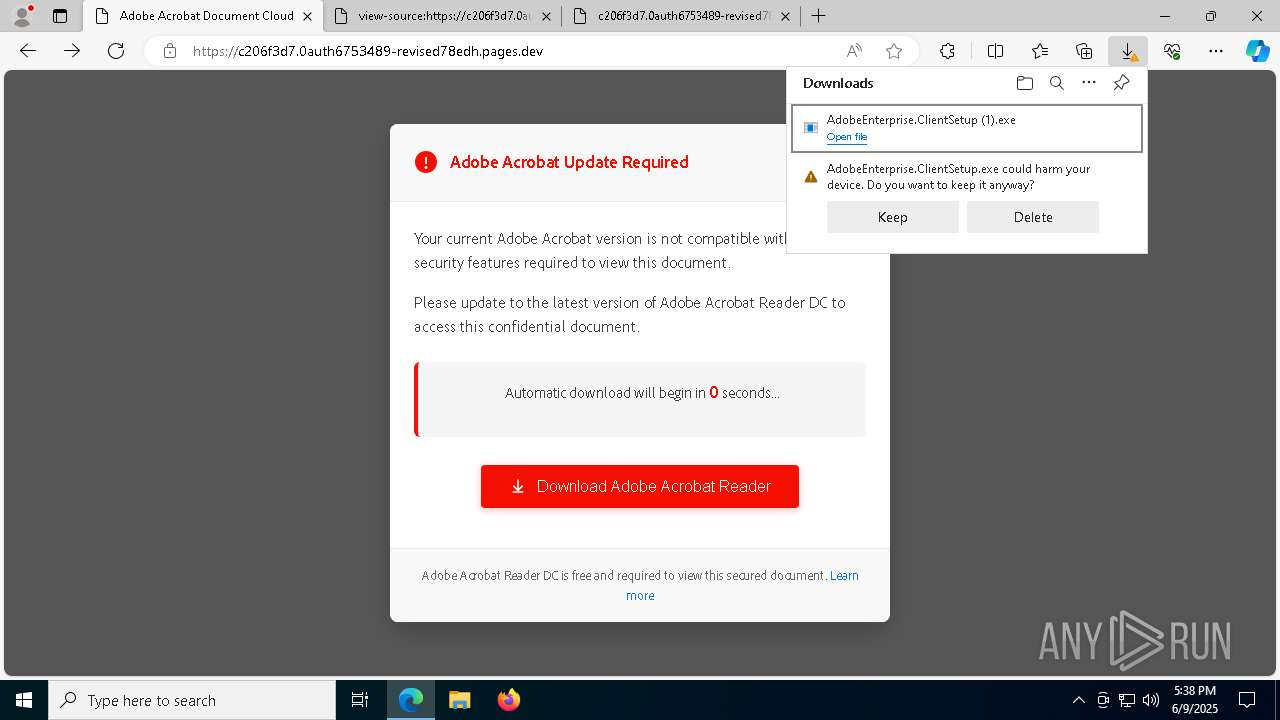Open volume control in tray
Image resolution: width=1280 pixels, height=720 pixels.
coord(1150,700)
